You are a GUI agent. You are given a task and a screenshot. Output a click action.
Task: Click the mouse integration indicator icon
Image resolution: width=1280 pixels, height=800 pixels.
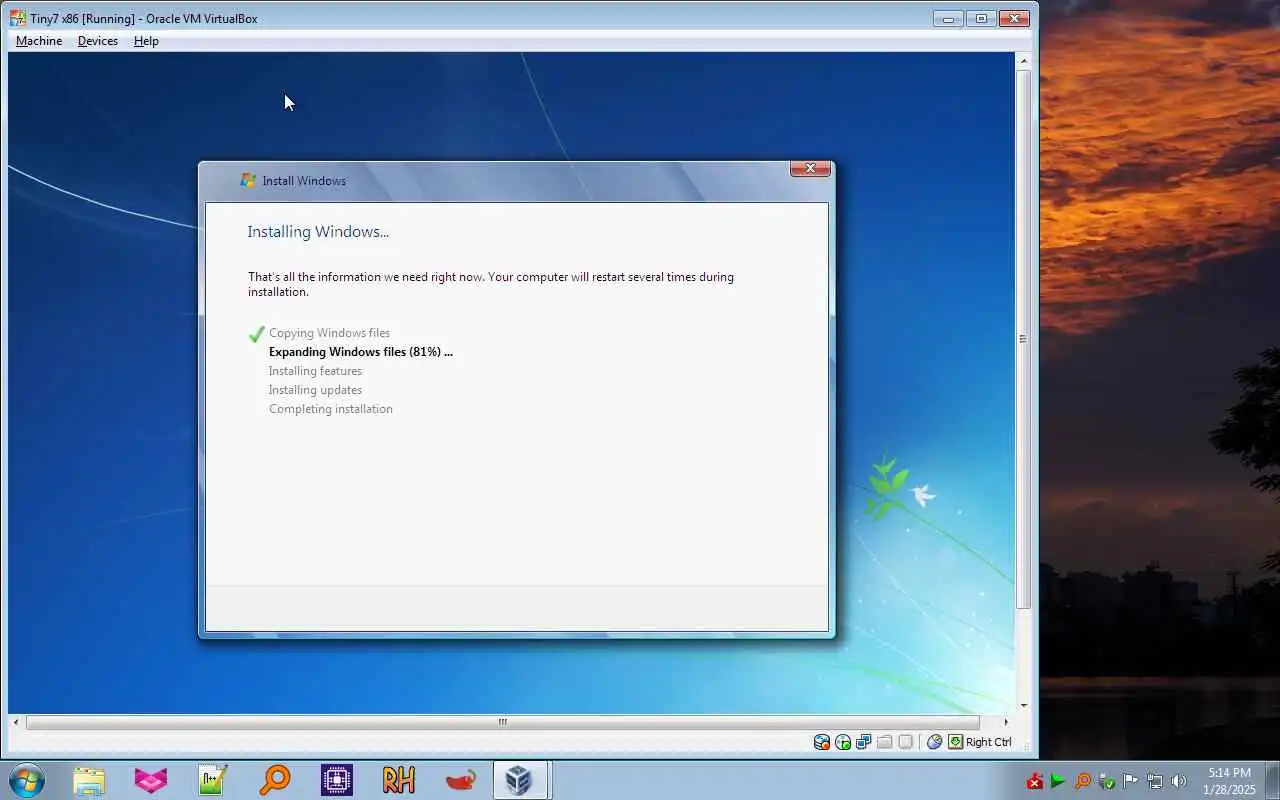tap(935, 742)
